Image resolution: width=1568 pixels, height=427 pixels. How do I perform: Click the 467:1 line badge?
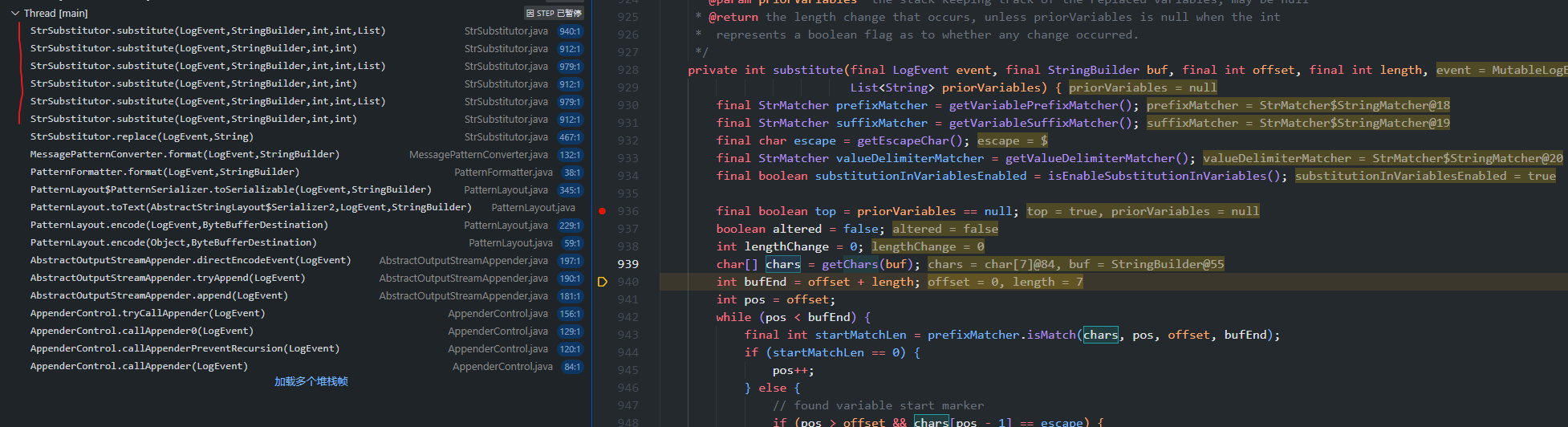(570, 137)
